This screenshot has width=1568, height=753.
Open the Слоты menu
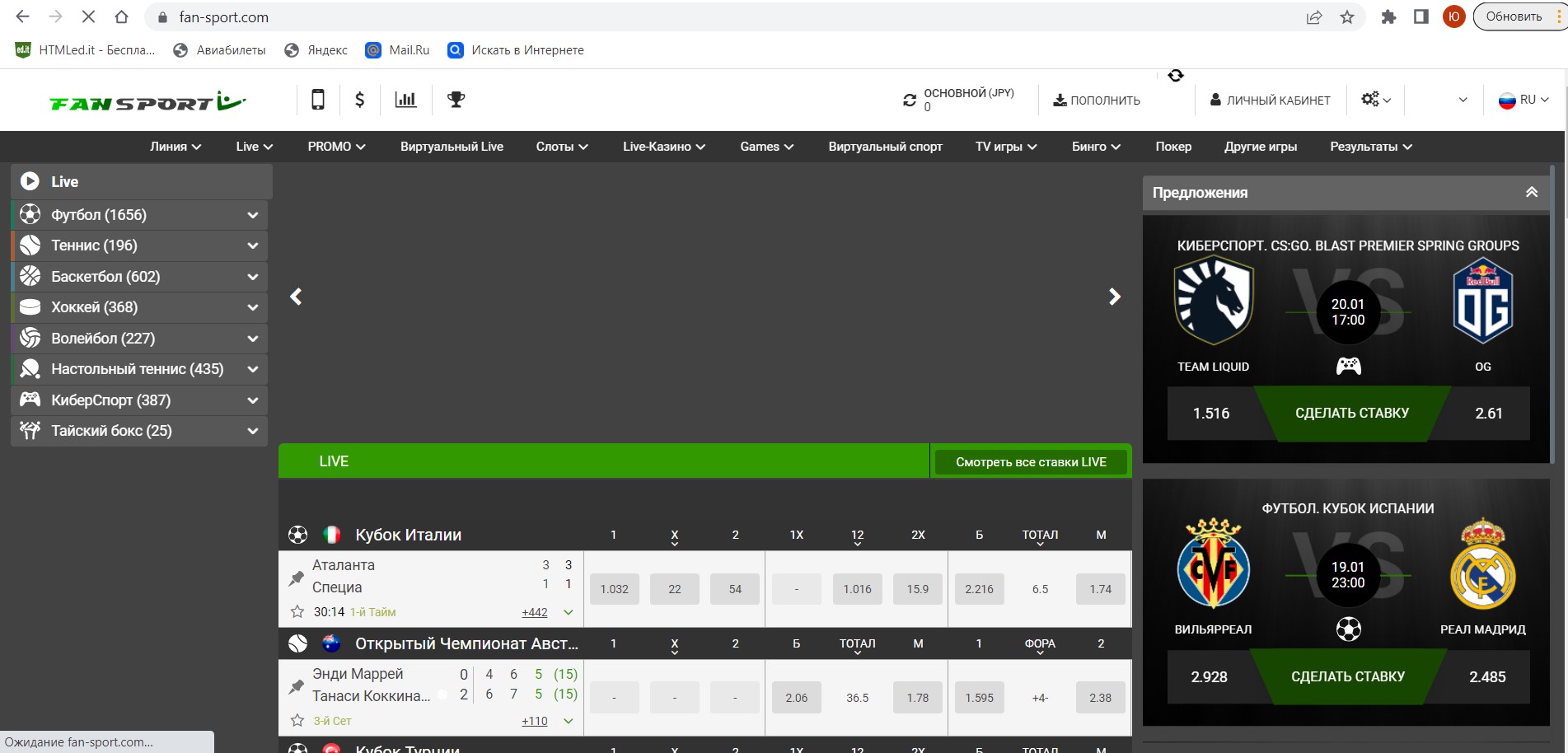561,147
